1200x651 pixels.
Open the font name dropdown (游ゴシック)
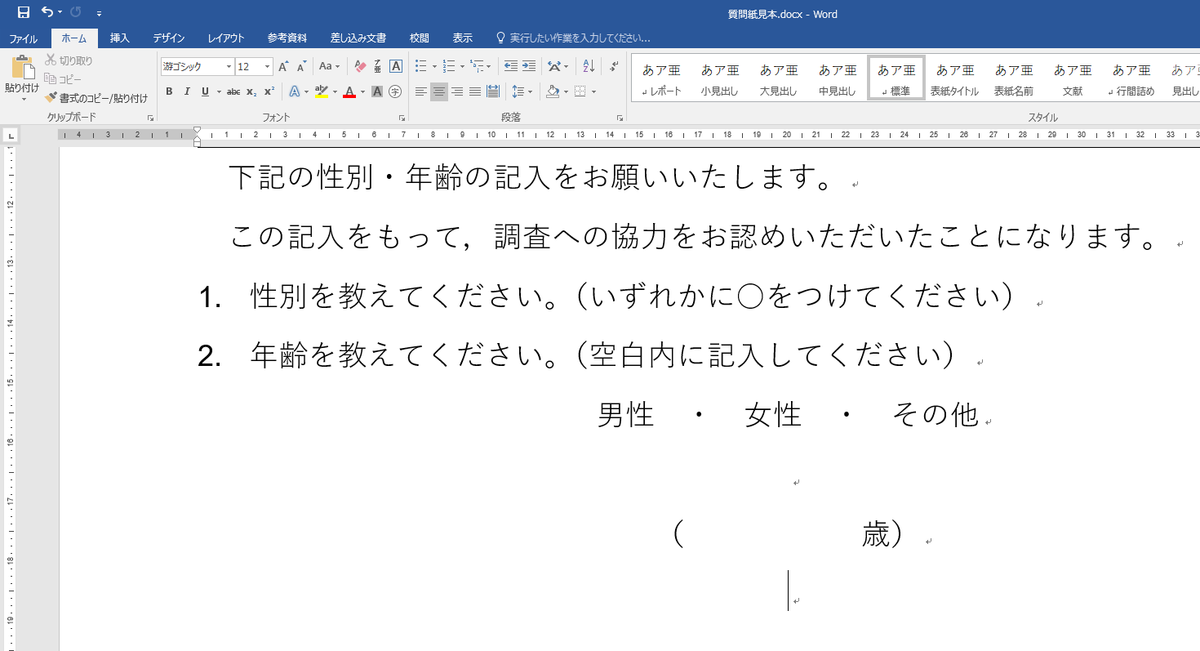[229, 66]
